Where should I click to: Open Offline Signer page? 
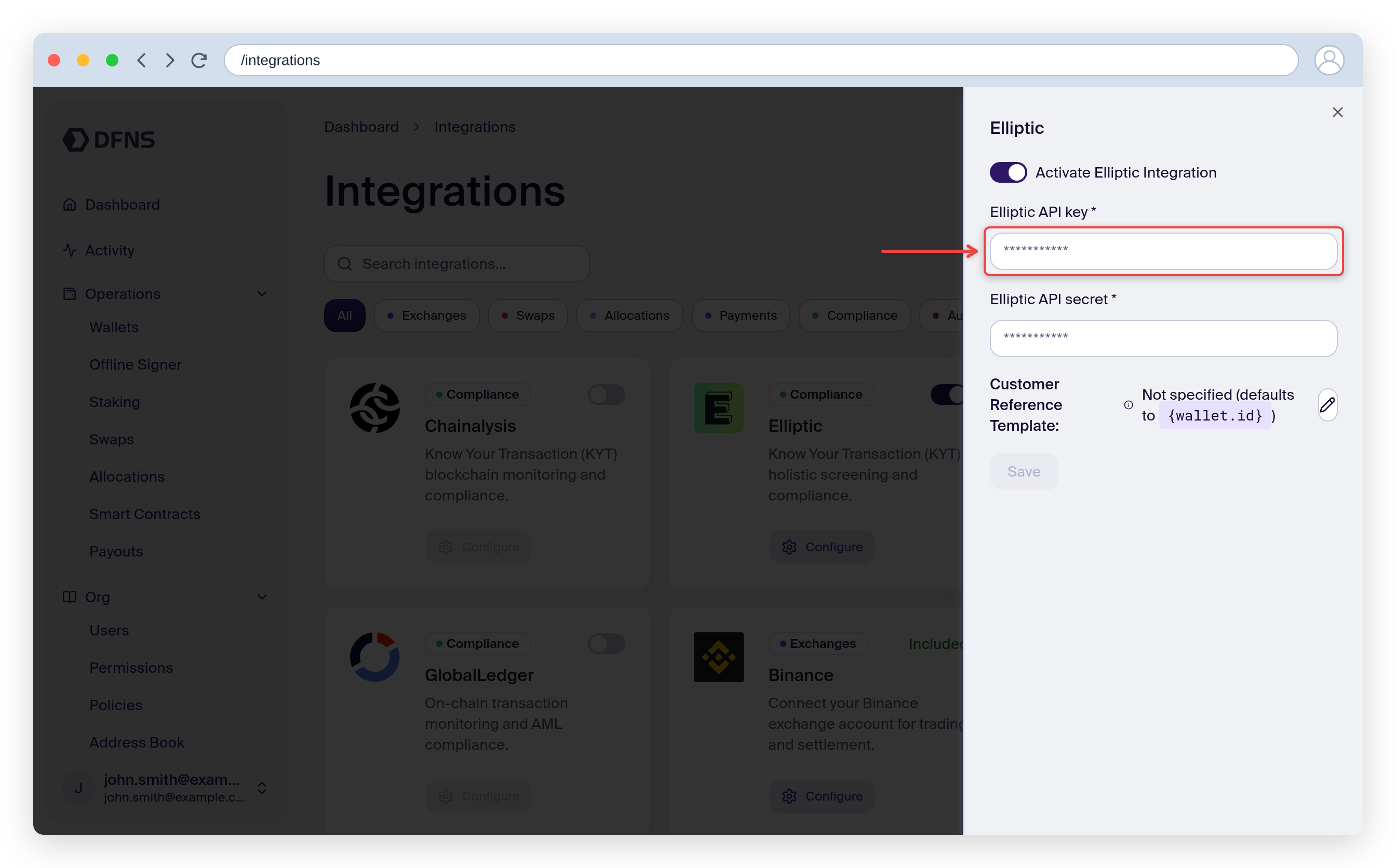coord(136,364)
